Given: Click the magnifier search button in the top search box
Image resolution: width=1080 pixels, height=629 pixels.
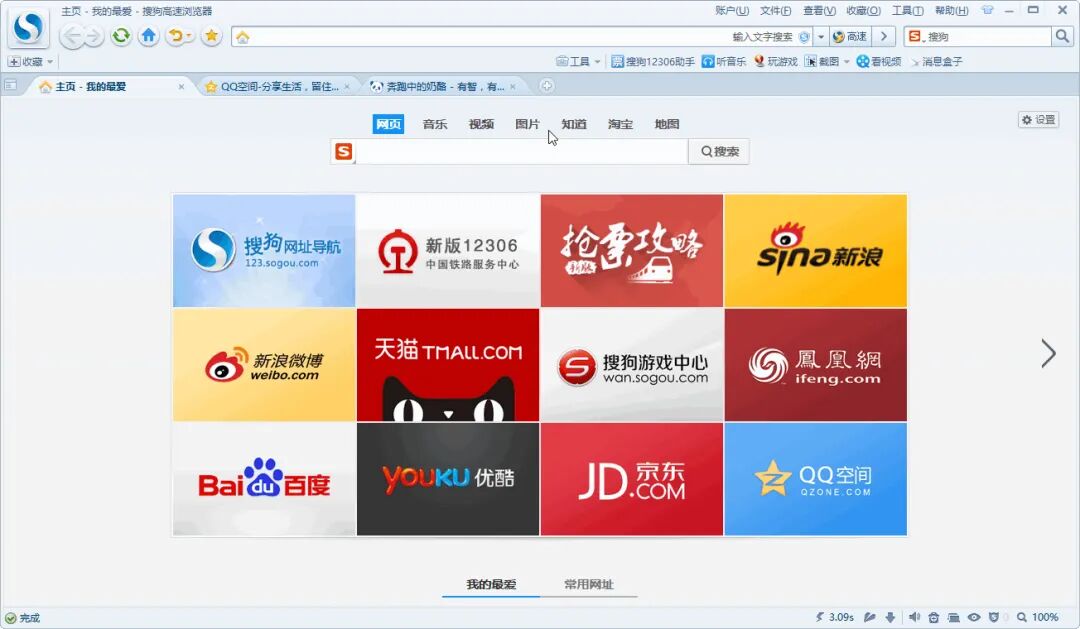Looking at the screenshot, I should (1061, 37).
